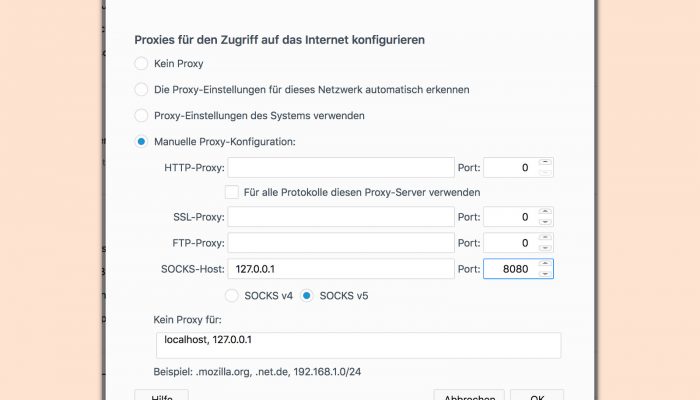Choose Proxy-Einstellungen des Systems verwenden

point(141,115)
